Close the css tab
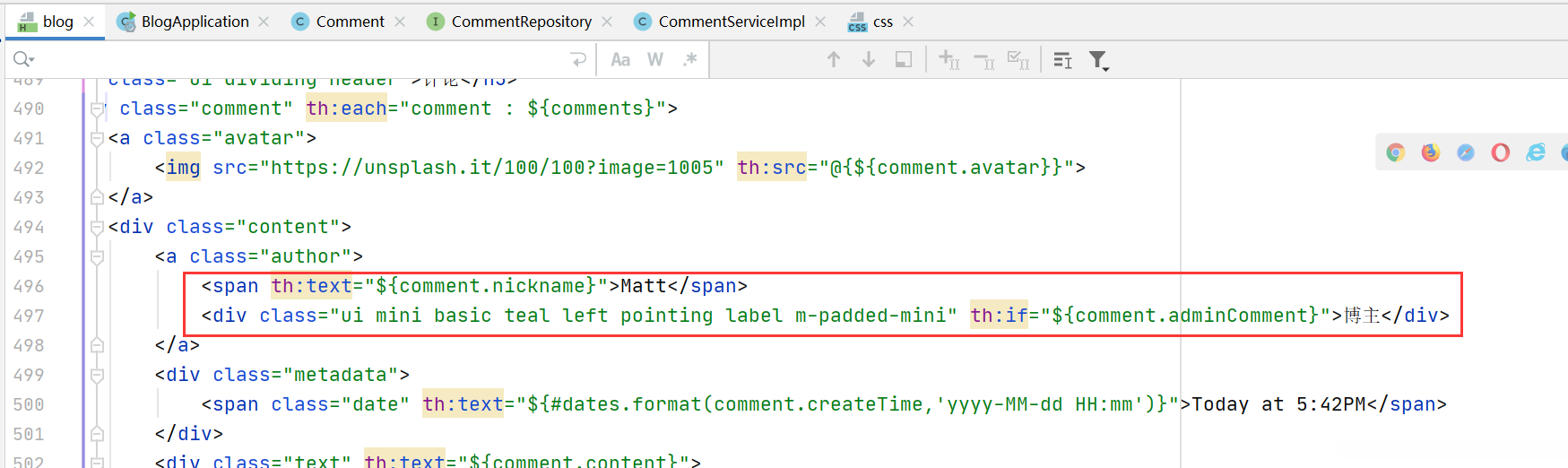 coord(908,22)
